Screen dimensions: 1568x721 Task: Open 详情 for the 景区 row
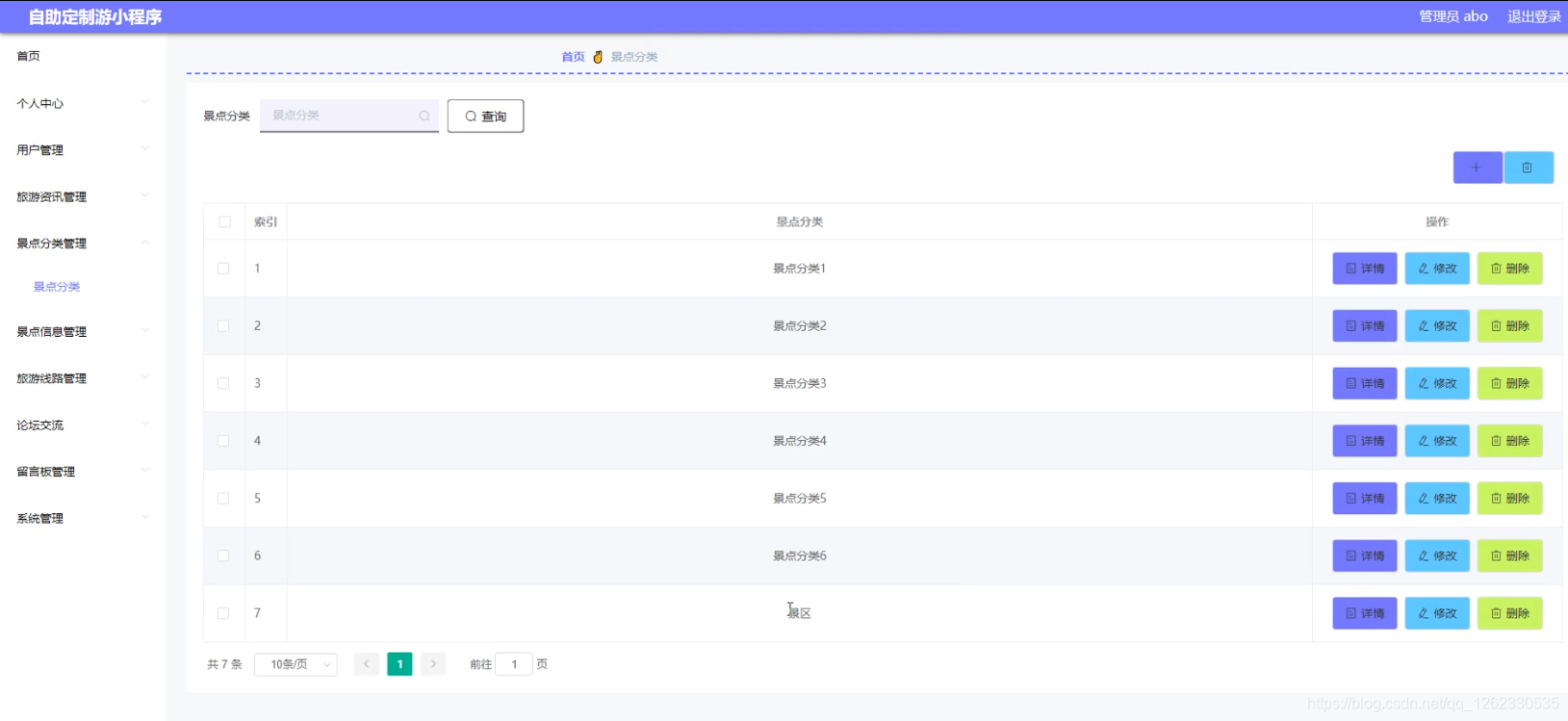pyautogui.click(x=1365, y=613)
